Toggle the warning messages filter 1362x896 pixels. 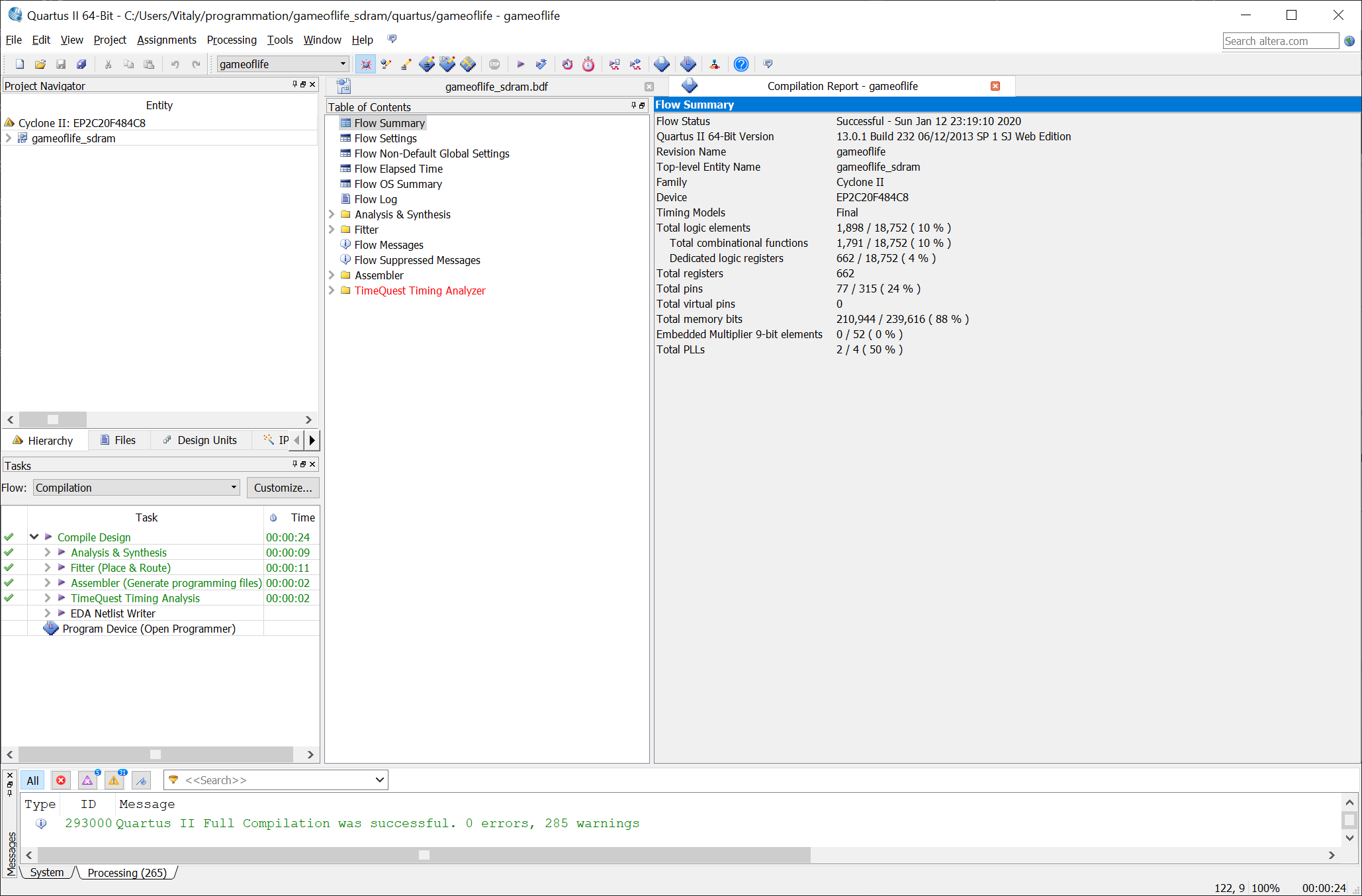pos(114,780)
